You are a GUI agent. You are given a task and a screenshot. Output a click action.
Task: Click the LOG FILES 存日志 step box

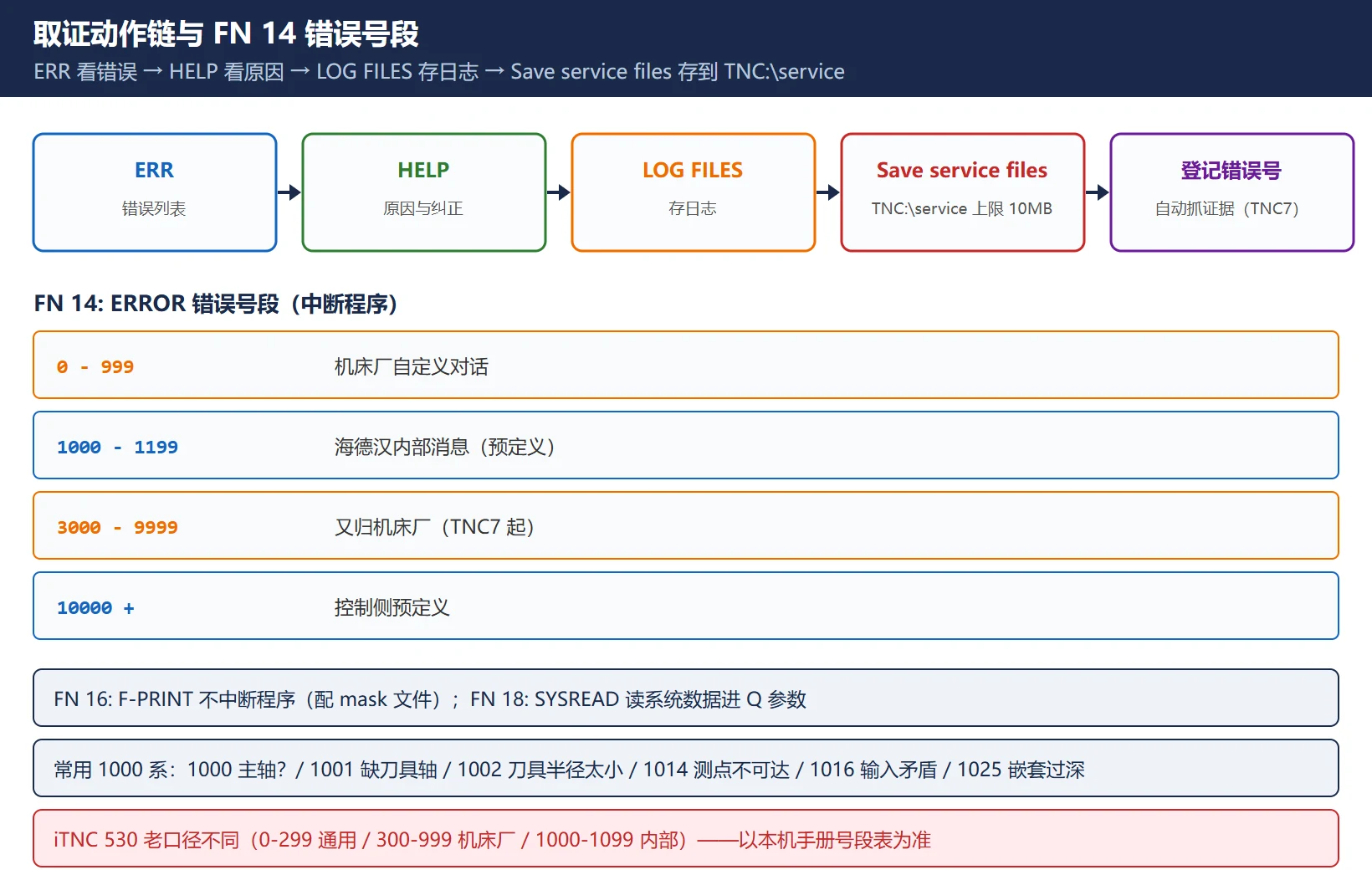[694, 192]
